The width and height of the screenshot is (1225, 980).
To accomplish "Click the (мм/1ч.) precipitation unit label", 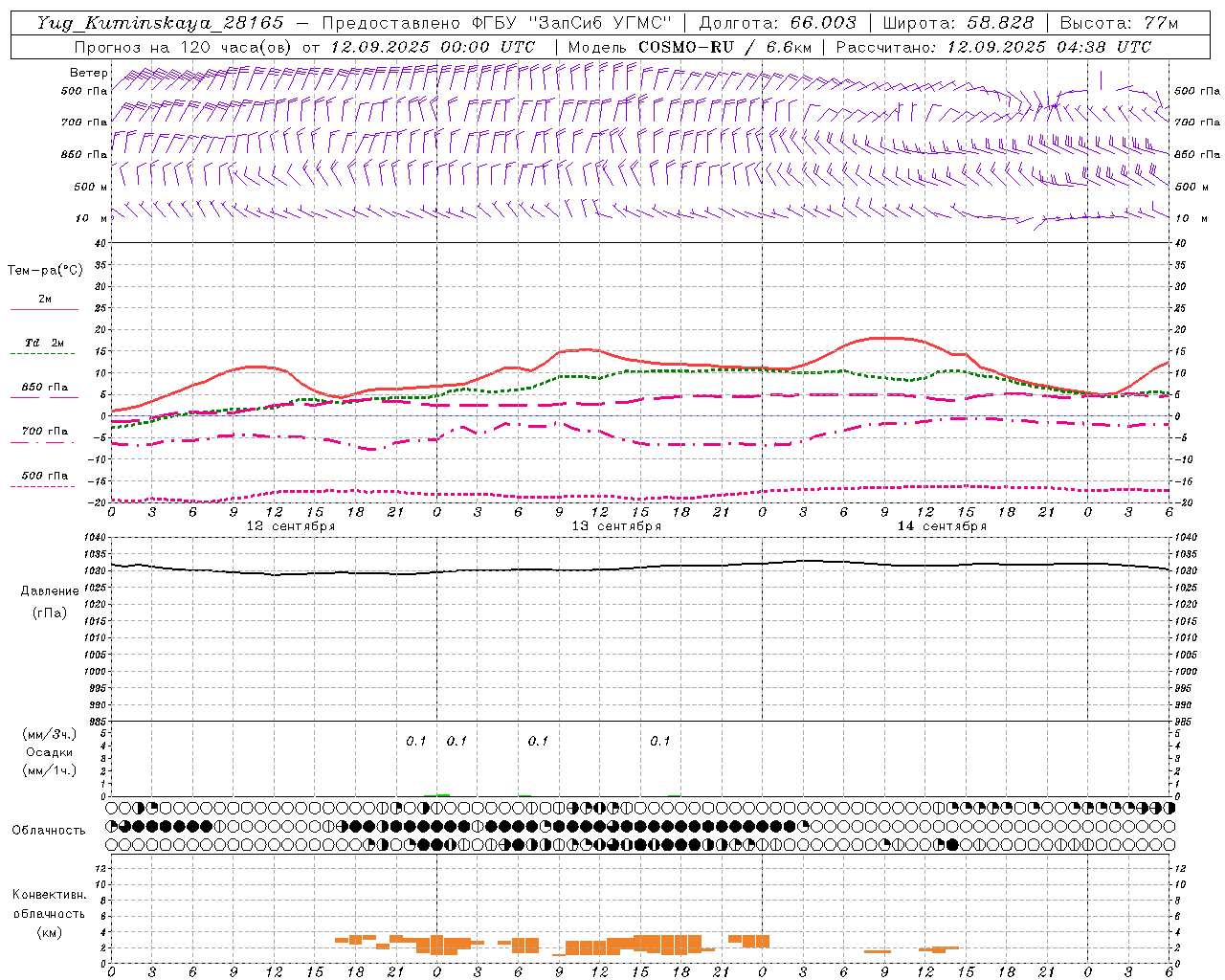I will [49, 770].
